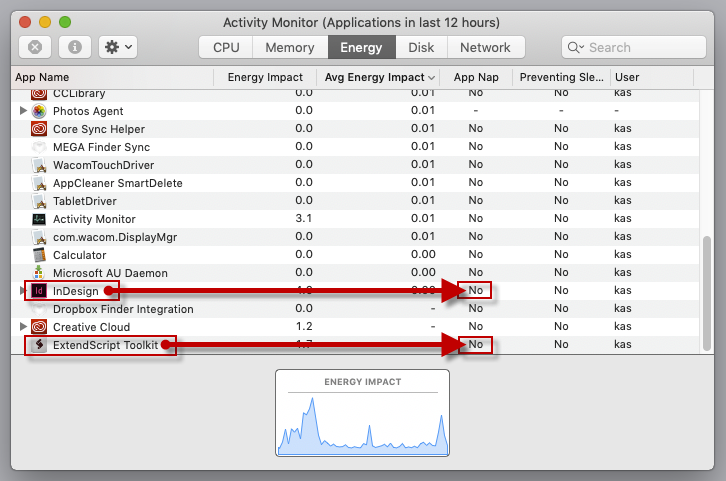Select the Creative Cloud process name

(x=91, y=327)
